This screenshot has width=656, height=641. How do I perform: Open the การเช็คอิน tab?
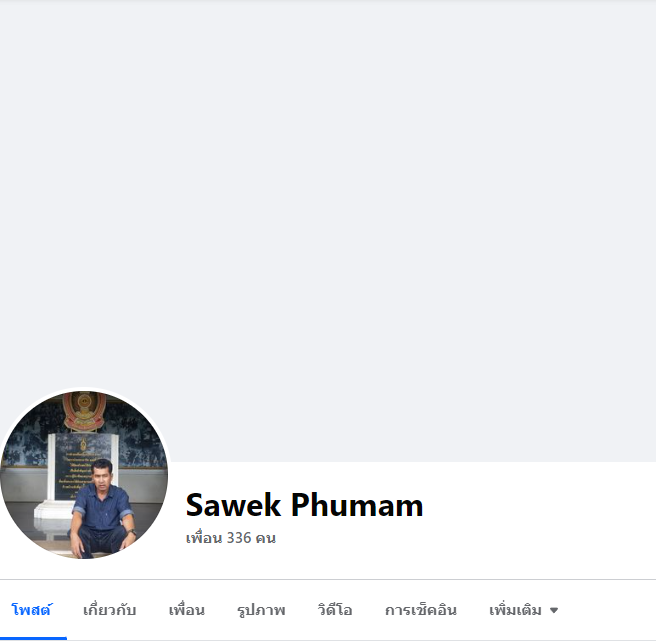click(421, 610)
